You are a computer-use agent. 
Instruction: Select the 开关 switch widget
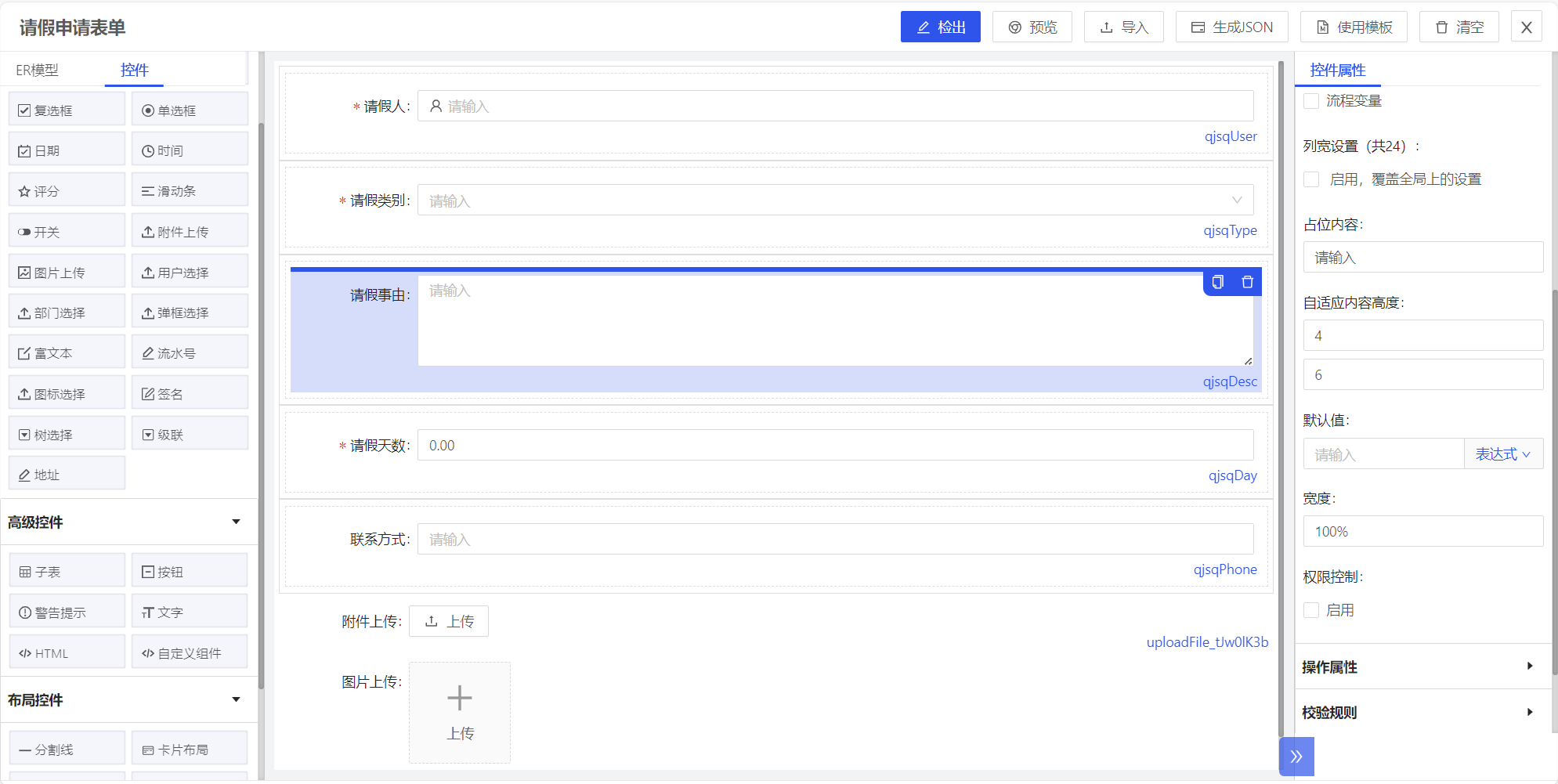click(x=67, y=232)
